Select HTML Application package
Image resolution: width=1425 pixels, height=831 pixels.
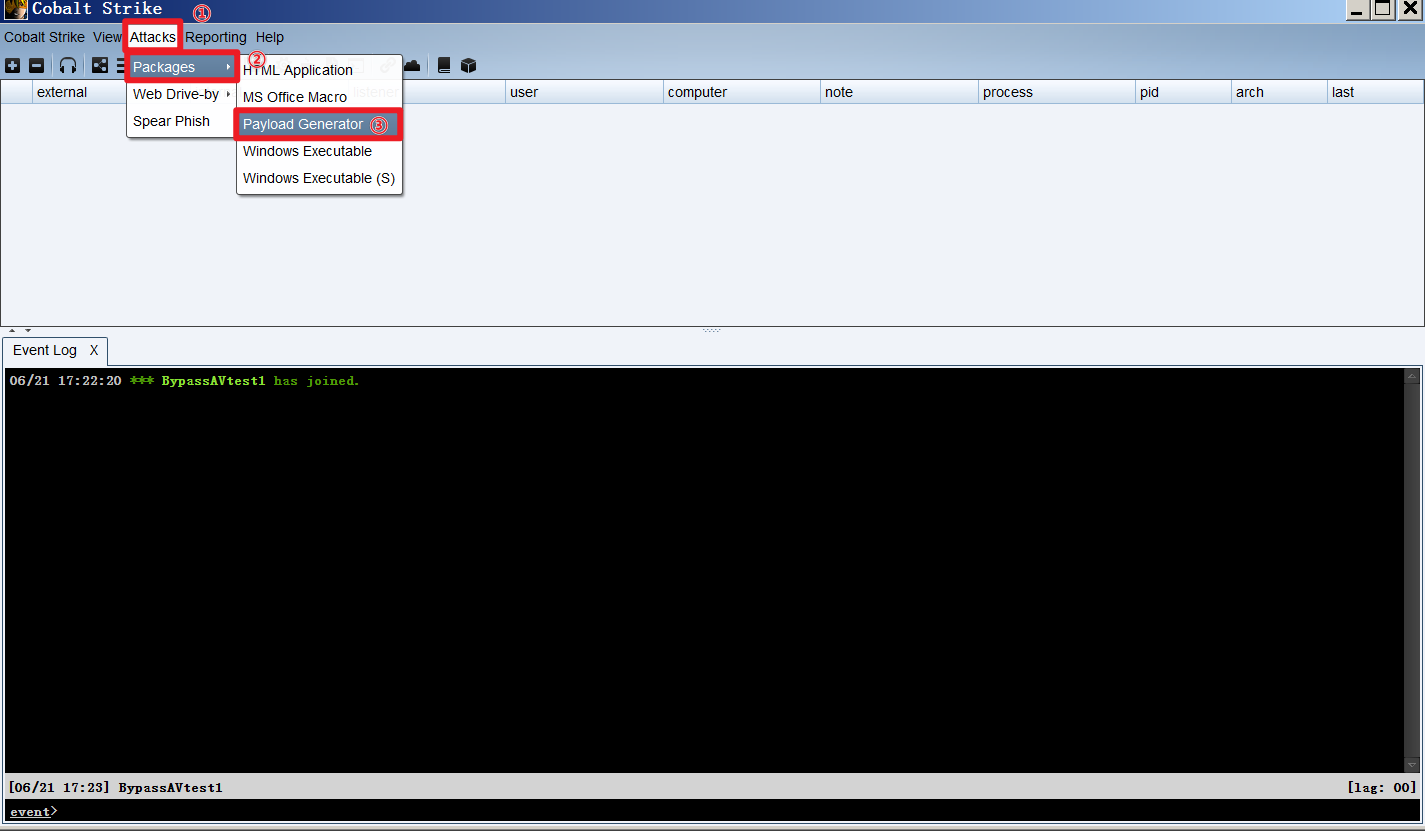(x=319, y=70)
